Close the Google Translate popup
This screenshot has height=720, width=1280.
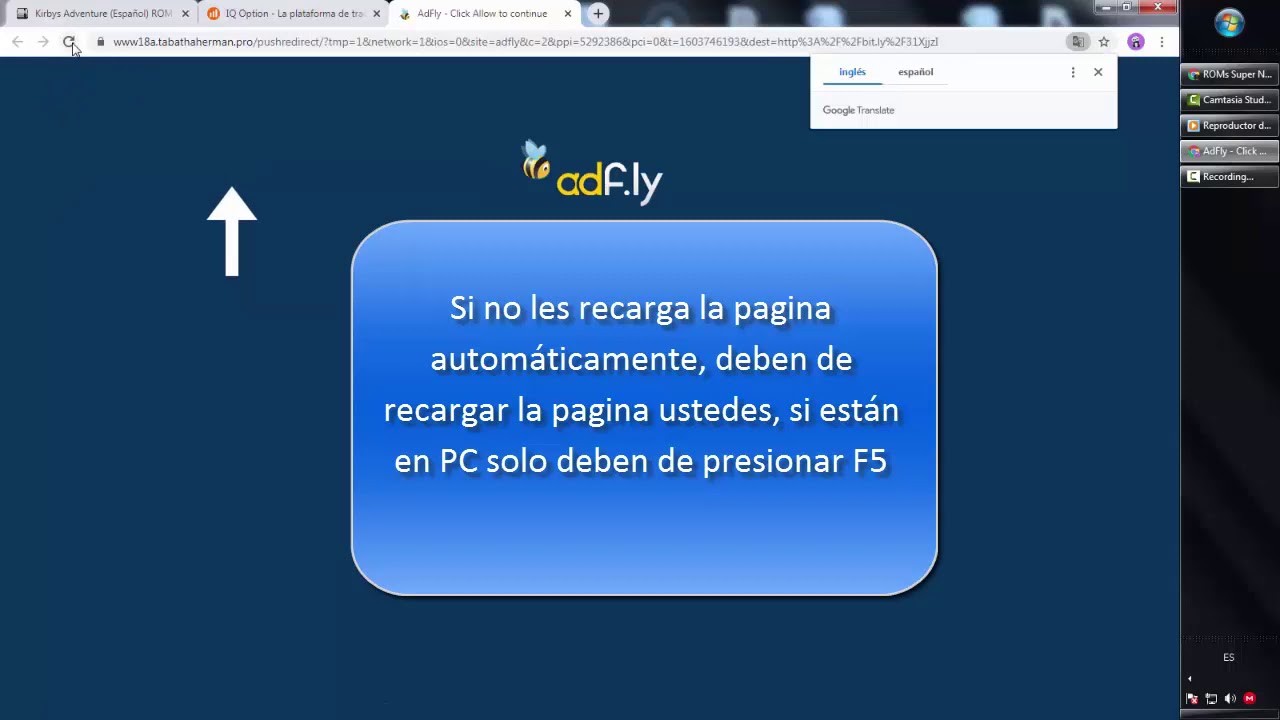pyautogui.click(x=1098, y=72)
